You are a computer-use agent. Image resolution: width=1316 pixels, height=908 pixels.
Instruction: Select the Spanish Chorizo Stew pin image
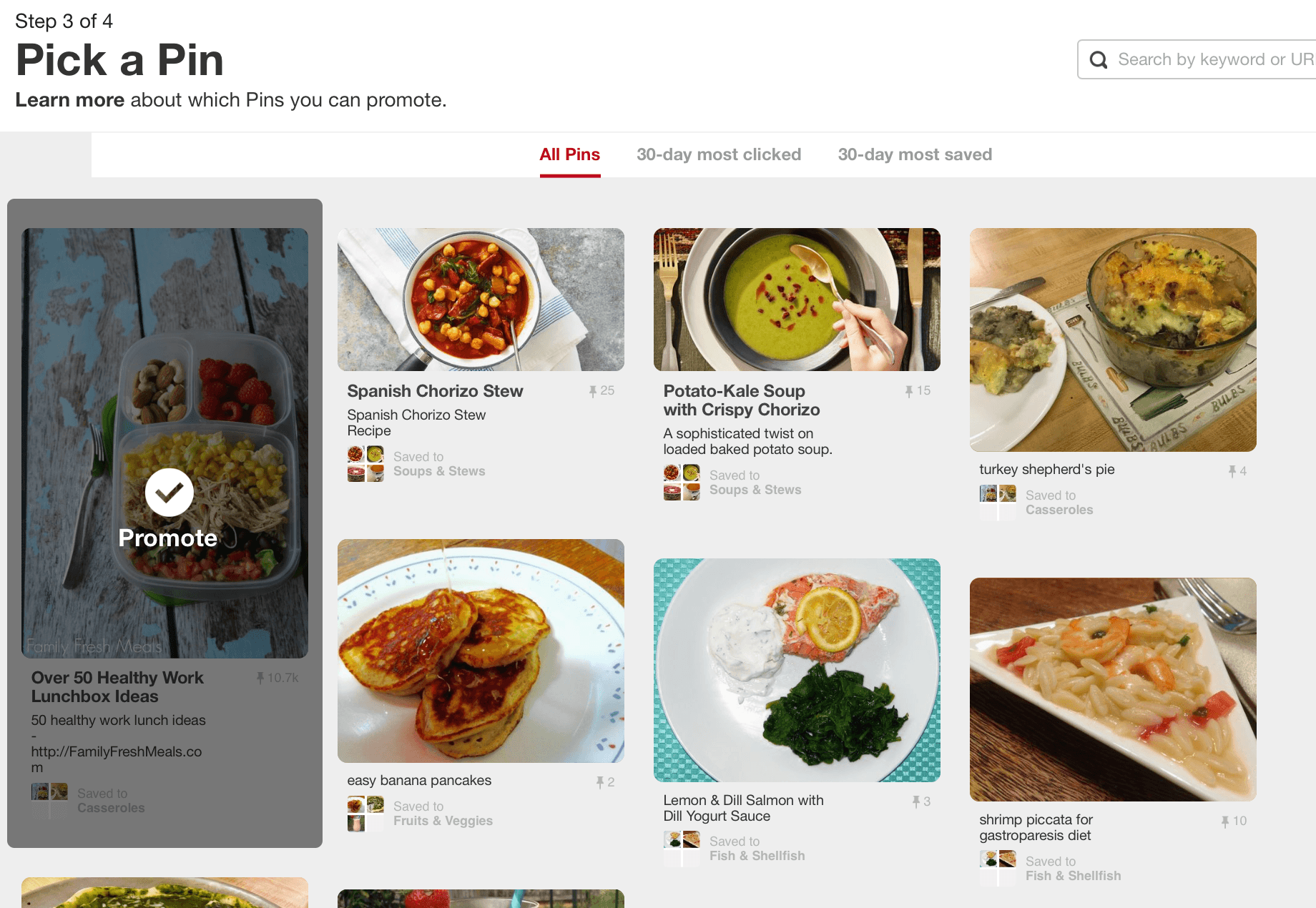pyautogui.click(x=481, y=299)
